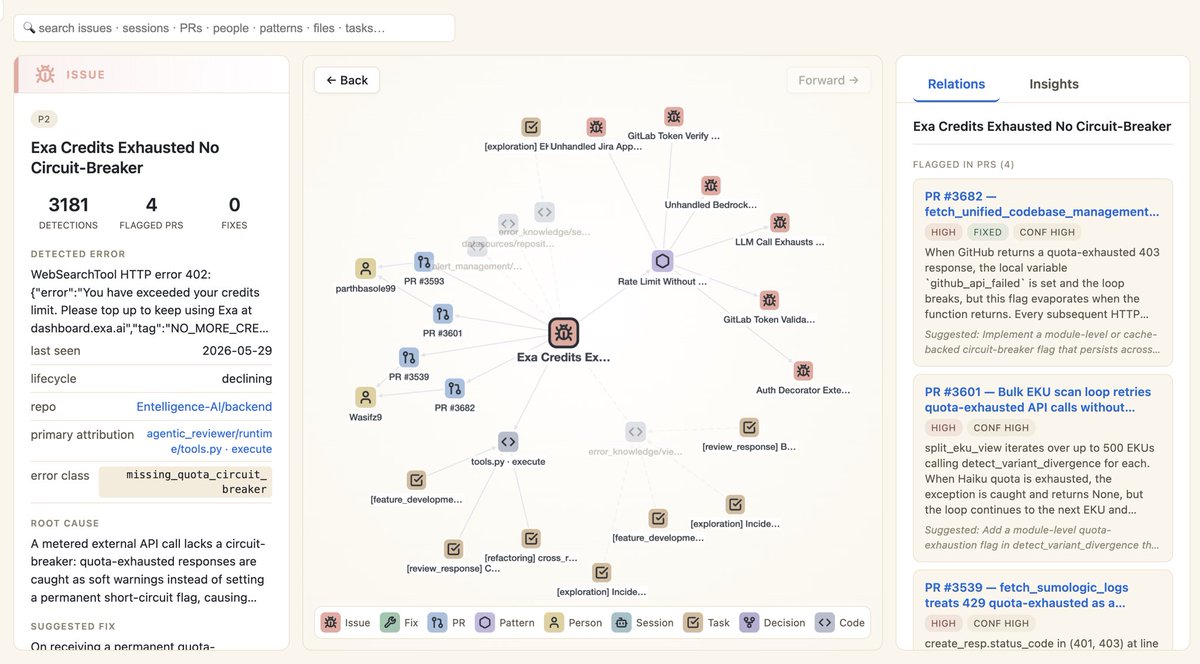The image size is (1200, 664).
Task: Click the [exploration] Incide... node beside error_knowledge
Action: pos(735,505)
